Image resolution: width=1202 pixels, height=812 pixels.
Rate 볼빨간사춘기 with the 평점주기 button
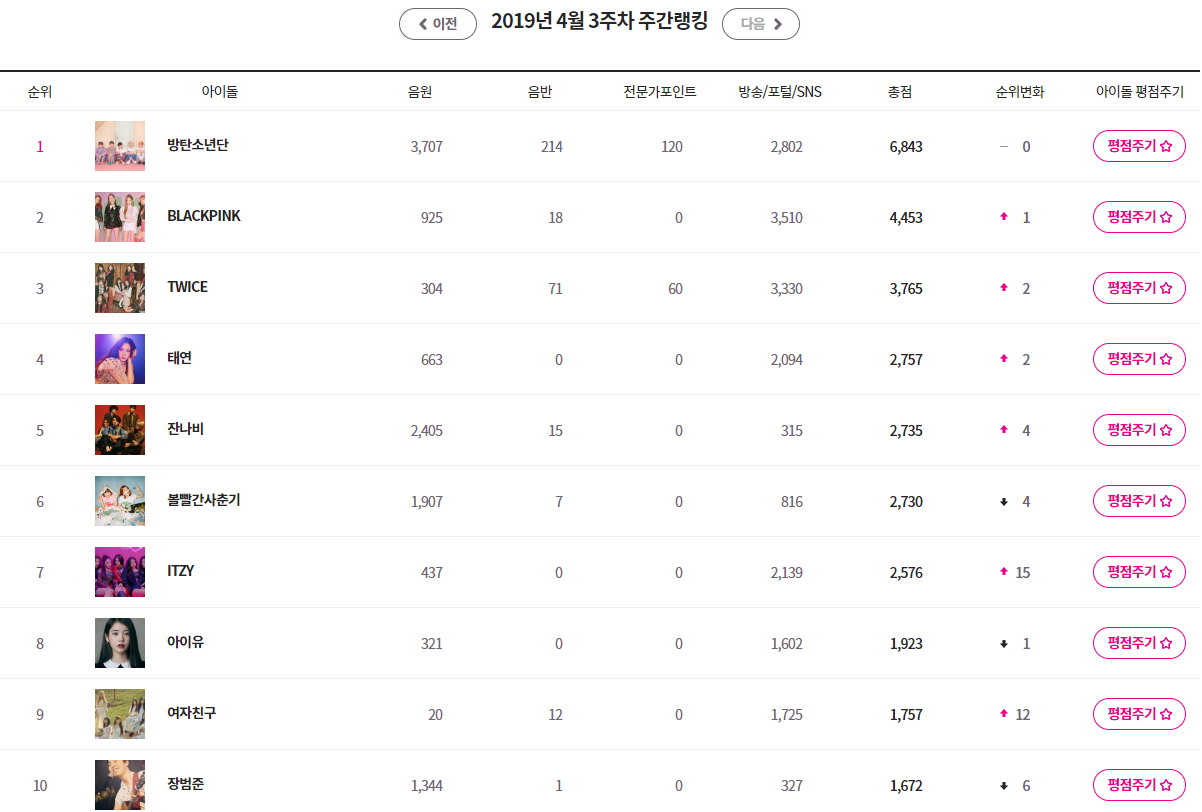(1139, 501)
